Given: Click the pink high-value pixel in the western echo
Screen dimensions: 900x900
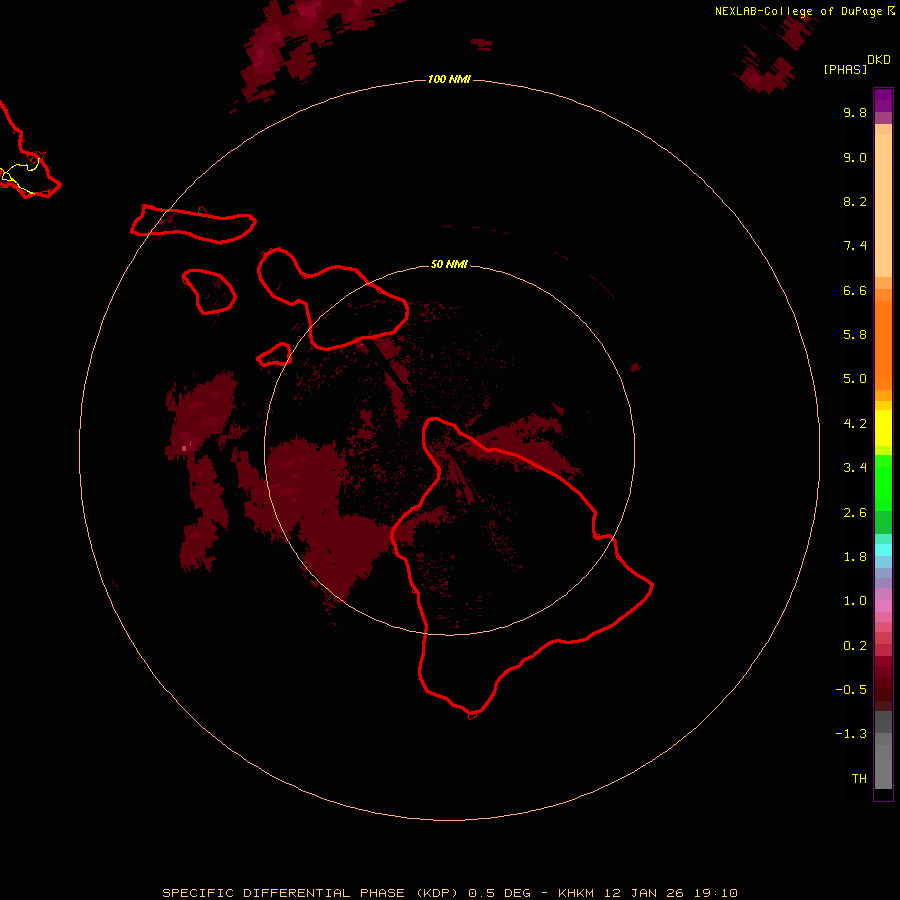Looking at the screenshot, I should tap(184, 448).
